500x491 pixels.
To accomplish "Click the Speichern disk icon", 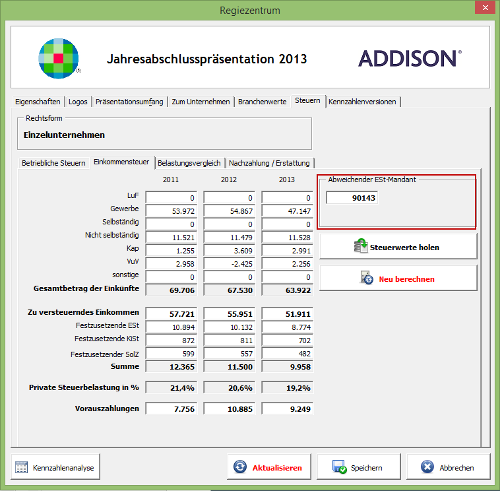I will click(339, 467).
